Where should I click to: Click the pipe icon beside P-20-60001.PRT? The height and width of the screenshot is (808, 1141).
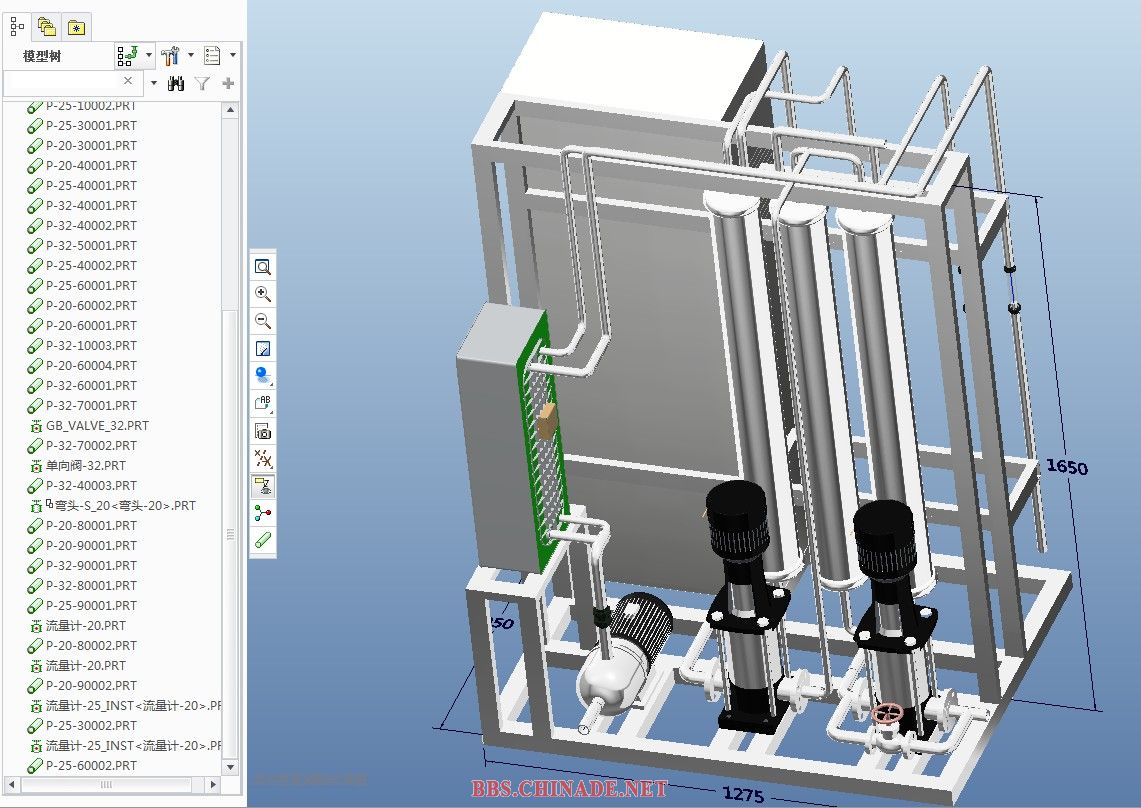35,326
